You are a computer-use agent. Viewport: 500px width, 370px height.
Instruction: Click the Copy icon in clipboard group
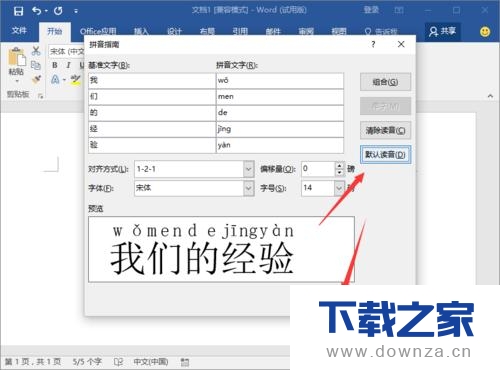point(36,65)
